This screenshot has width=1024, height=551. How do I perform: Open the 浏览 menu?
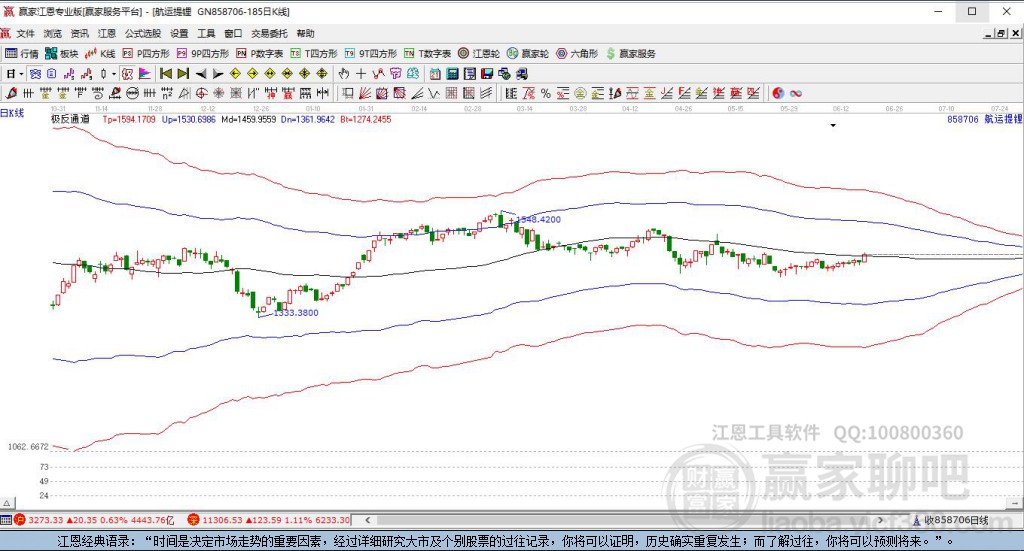click(x=53, y=33)
